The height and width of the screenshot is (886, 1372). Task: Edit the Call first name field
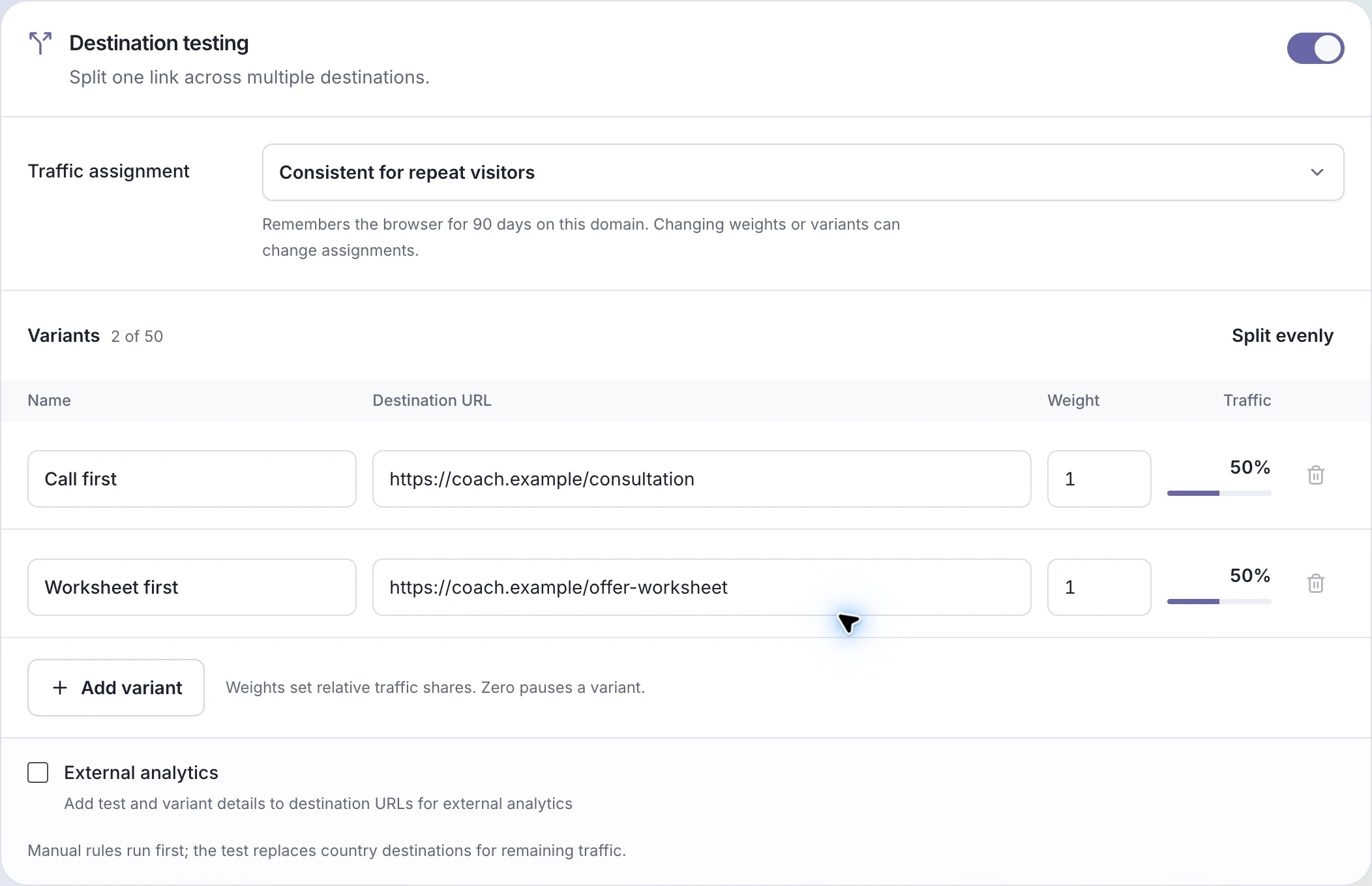click(192, 479)
